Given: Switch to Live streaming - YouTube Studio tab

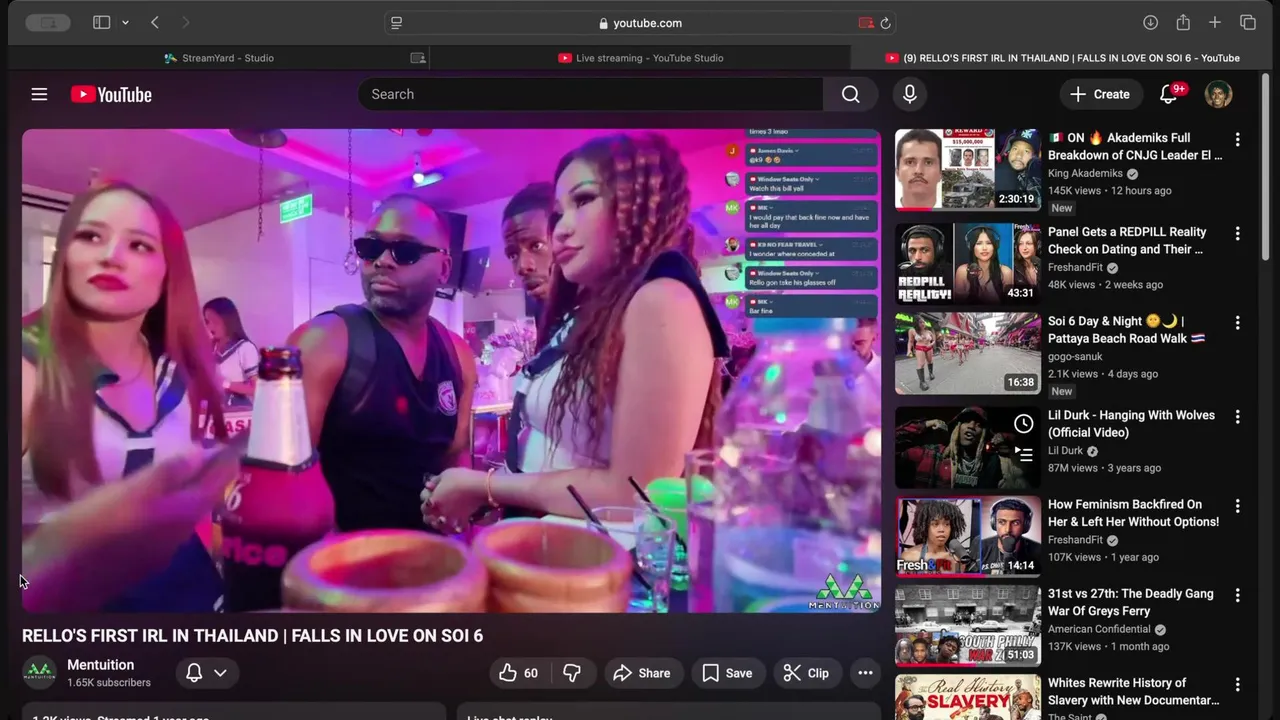Looking at the screenshot, I should pyautogui.click(x=640, y=58).
